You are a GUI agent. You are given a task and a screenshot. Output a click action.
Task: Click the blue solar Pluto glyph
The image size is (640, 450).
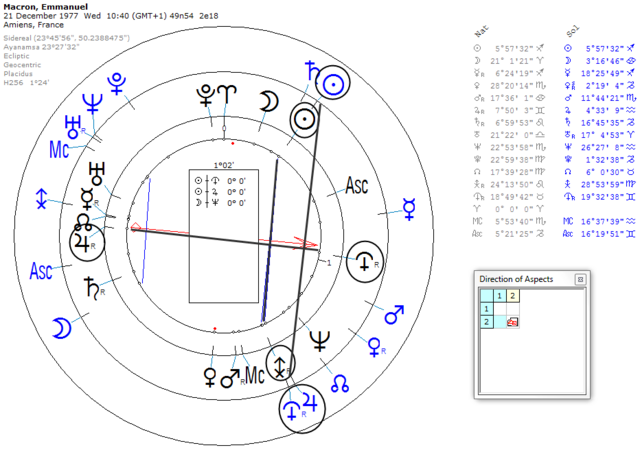point(117,84)
